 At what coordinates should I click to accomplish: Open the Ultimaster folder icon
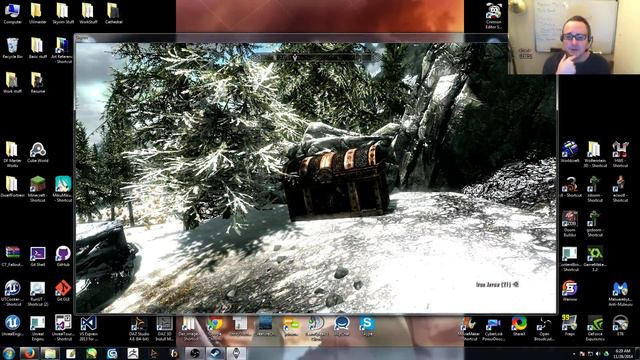pyautogui.click(x=38, y=13)
